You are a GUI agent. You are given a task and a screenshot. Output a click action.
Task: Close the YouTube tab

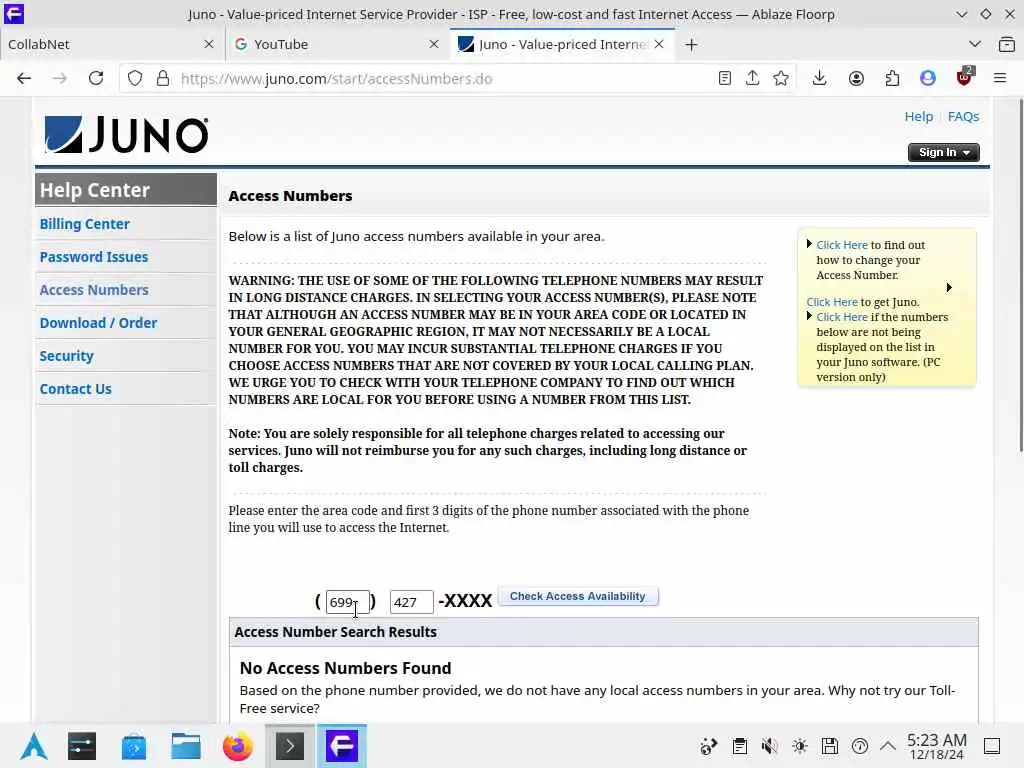click(x=434, y=44)
